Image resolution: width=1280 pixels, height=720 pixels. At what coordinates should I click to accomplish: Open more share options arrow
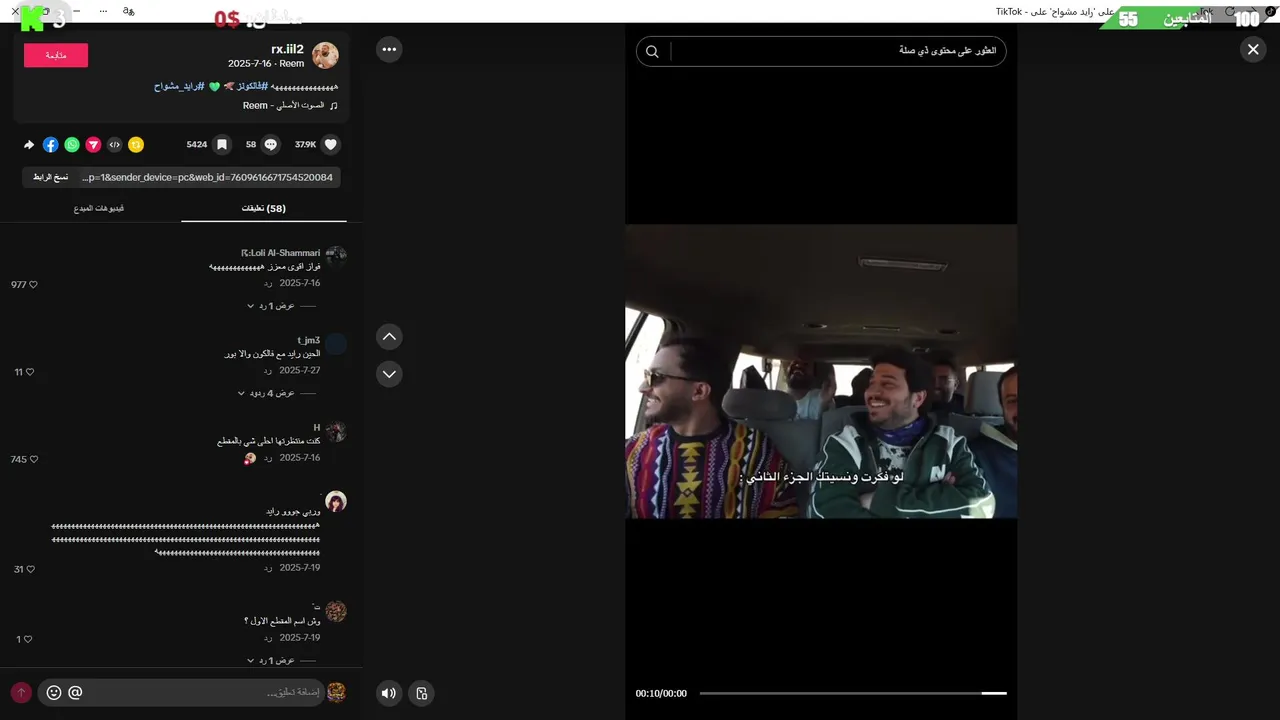29,145
